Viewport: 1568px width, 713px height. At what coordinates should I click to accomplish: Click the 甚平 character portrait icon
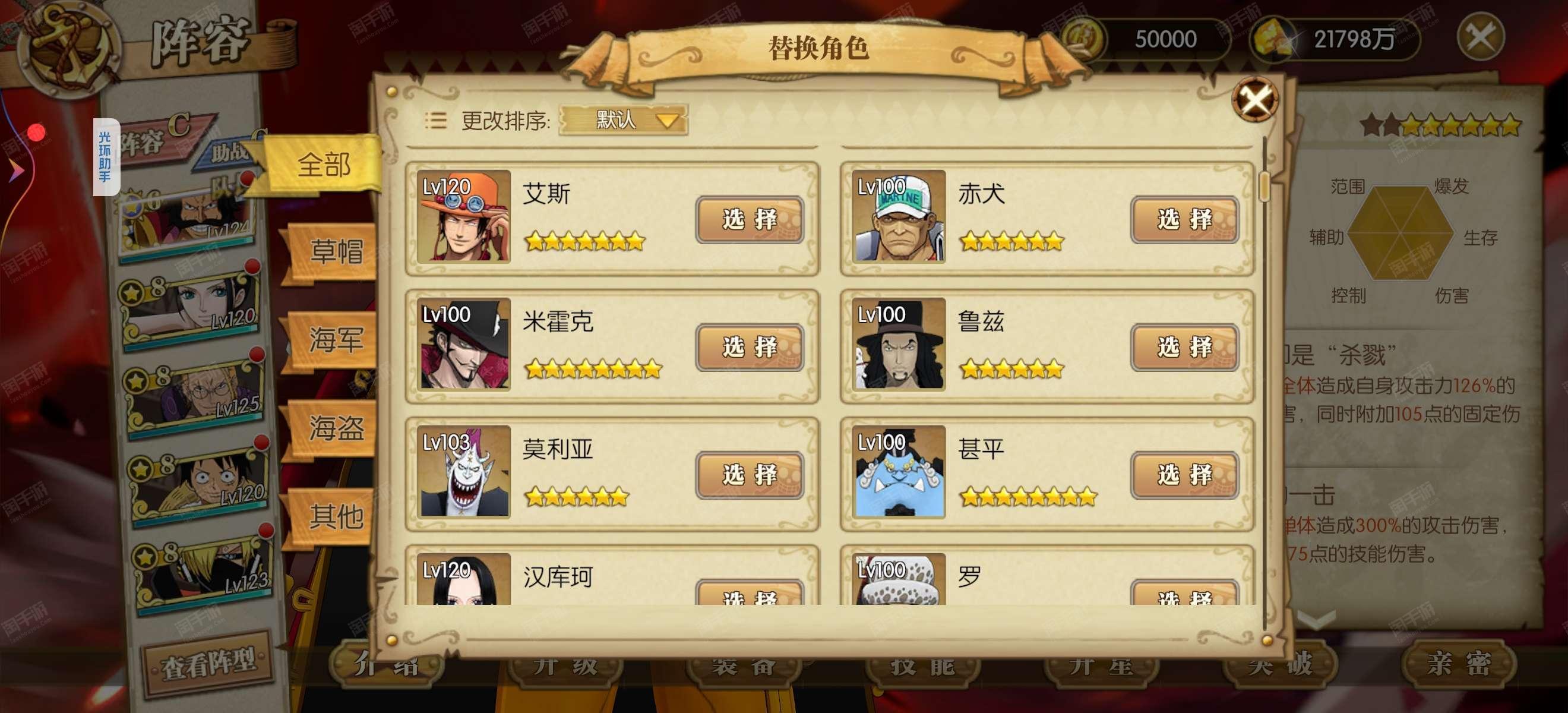(899, 472)
